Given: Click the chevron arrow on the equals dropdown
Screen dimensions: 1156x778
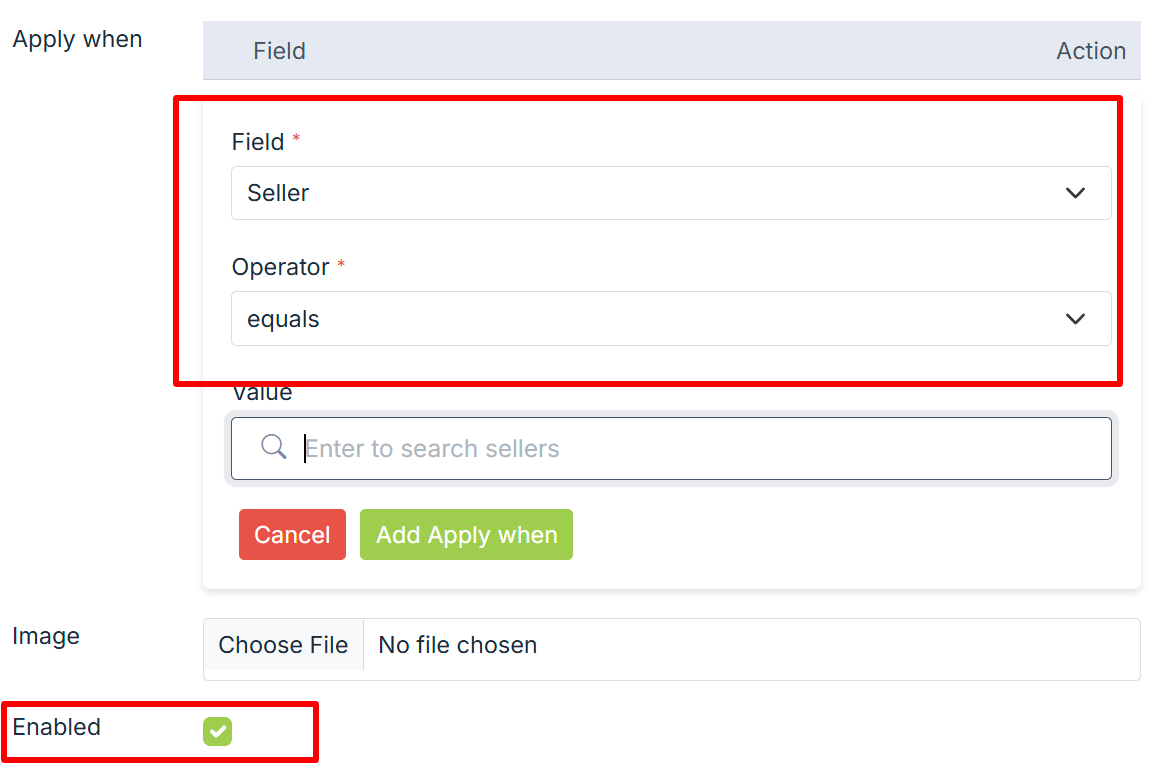Looking at the screenshot, I should 1075,319.
